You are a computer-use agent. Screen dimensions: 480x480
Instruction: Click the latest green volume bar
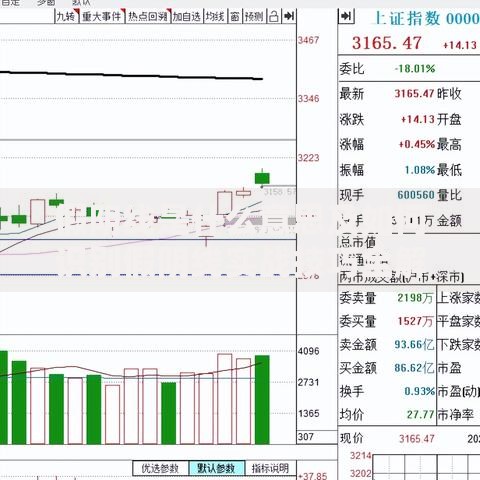pos(262,400)
